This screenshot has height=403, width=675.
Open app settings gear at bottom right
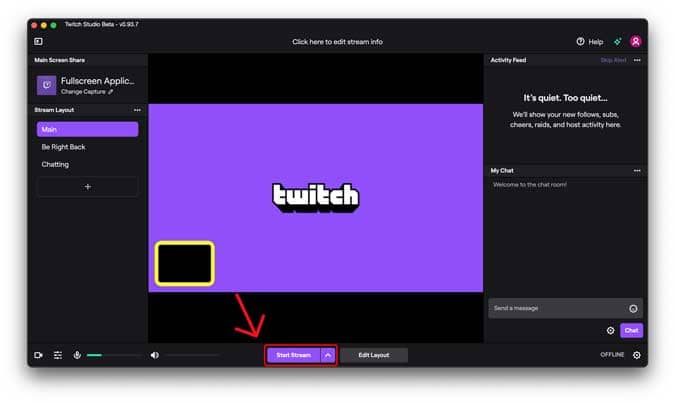click(x=637, y=355)
